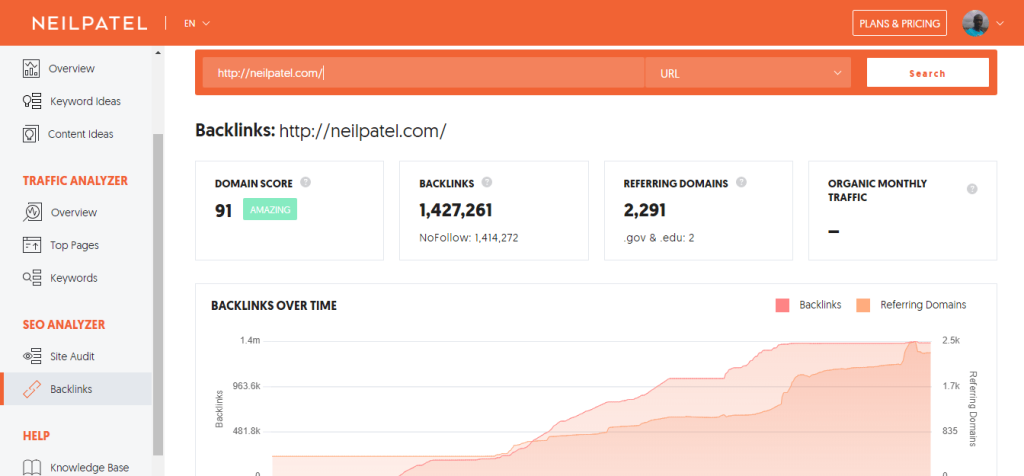Click the Organic Monthly Traffic help icon

coord(972,189)
